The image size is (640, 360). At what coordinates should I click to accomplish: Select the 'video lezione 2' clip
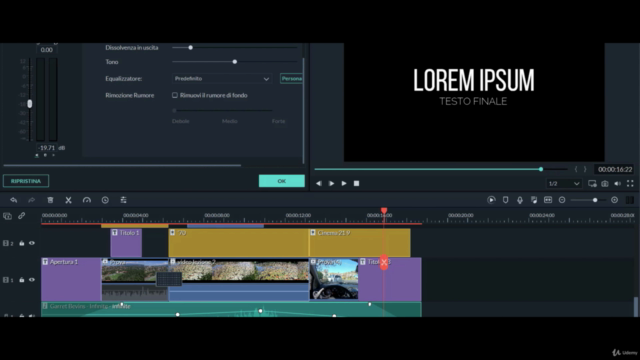[239, 280]
